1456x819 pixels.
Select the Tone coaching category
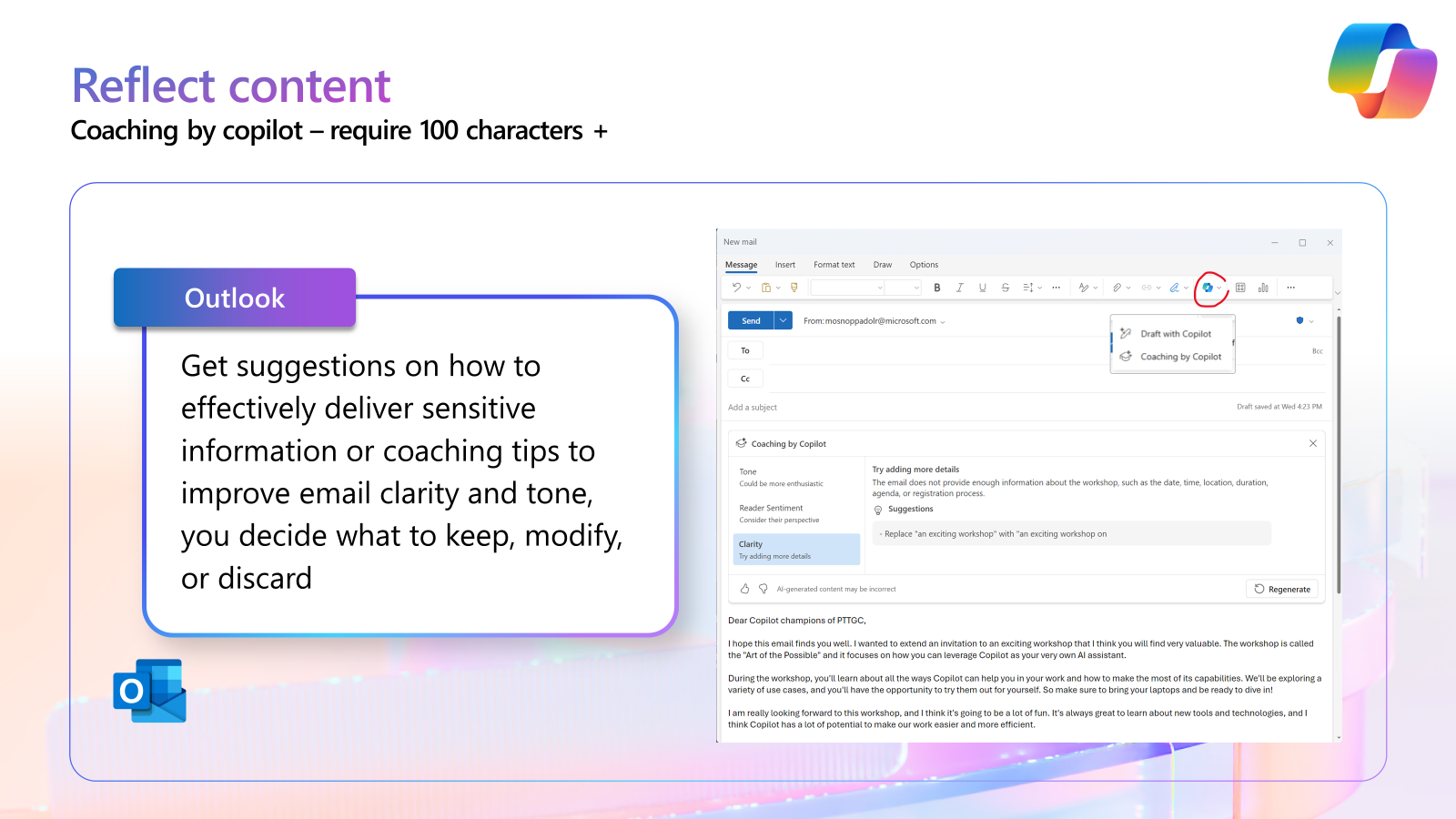[797, 478]
